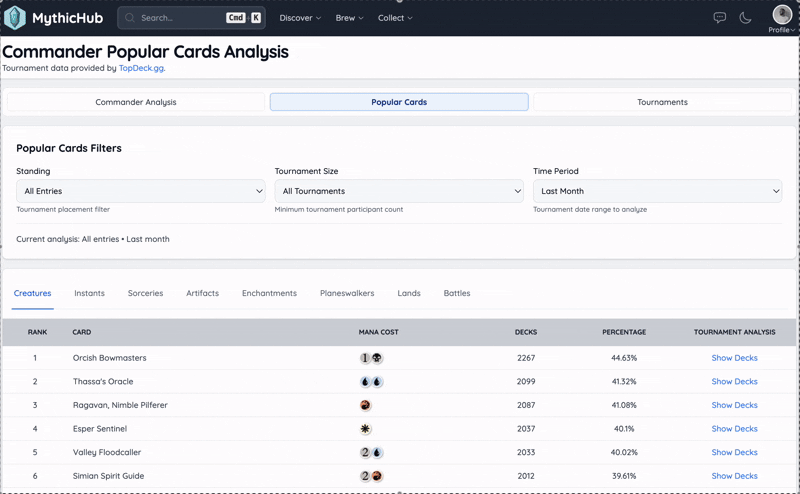Select the Creatures card type tab
The height and width of the screenshot is (494, 800).
(33, 293)
